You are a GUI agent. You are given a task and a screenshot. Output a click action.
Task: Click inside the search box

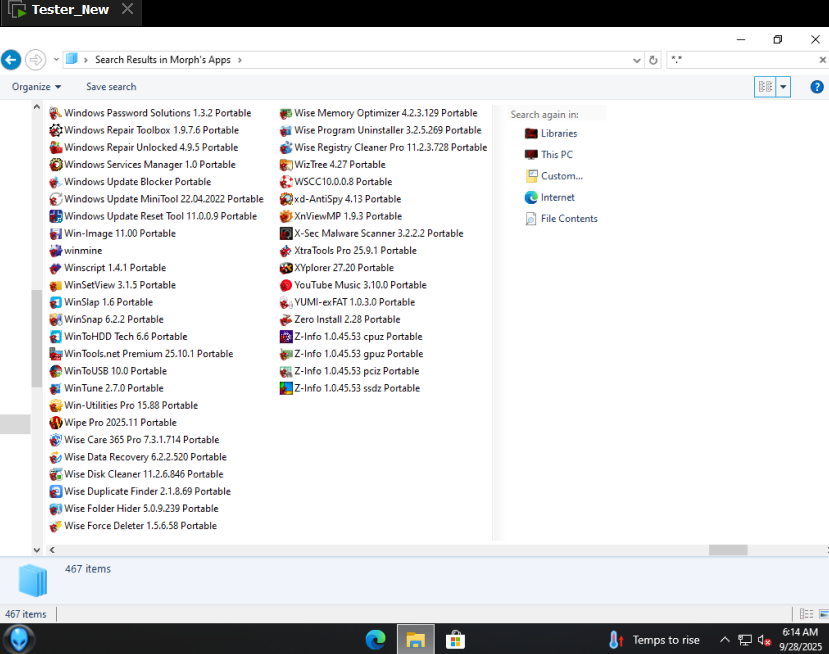tap(742, 60)
